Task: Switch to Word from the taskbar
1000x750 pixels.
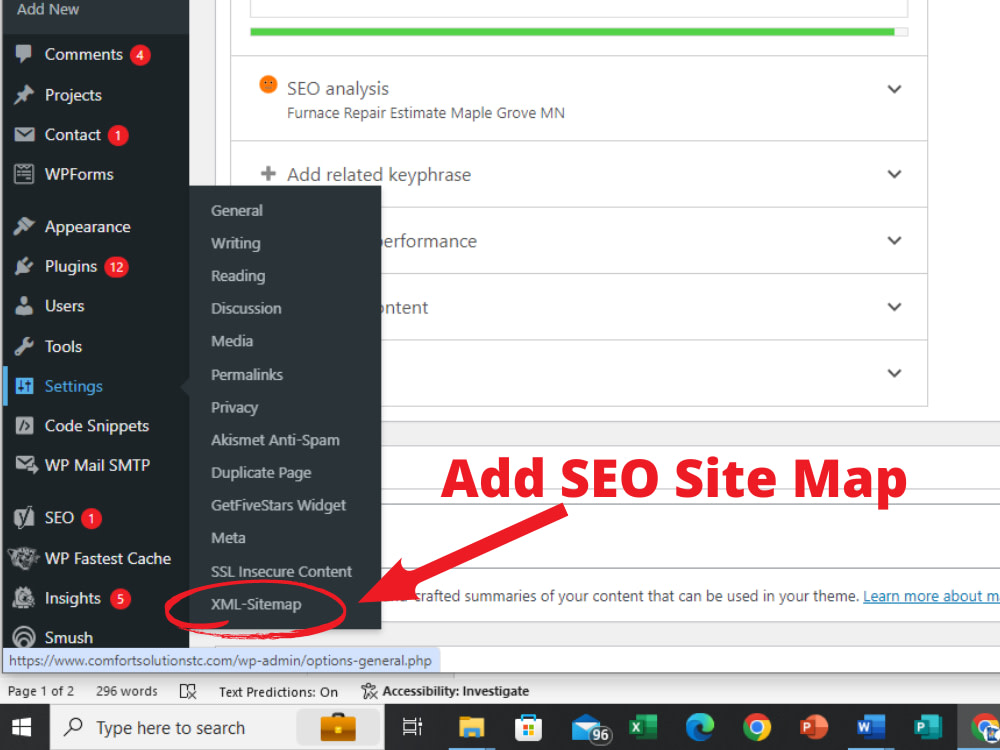Action: [871, 727]
